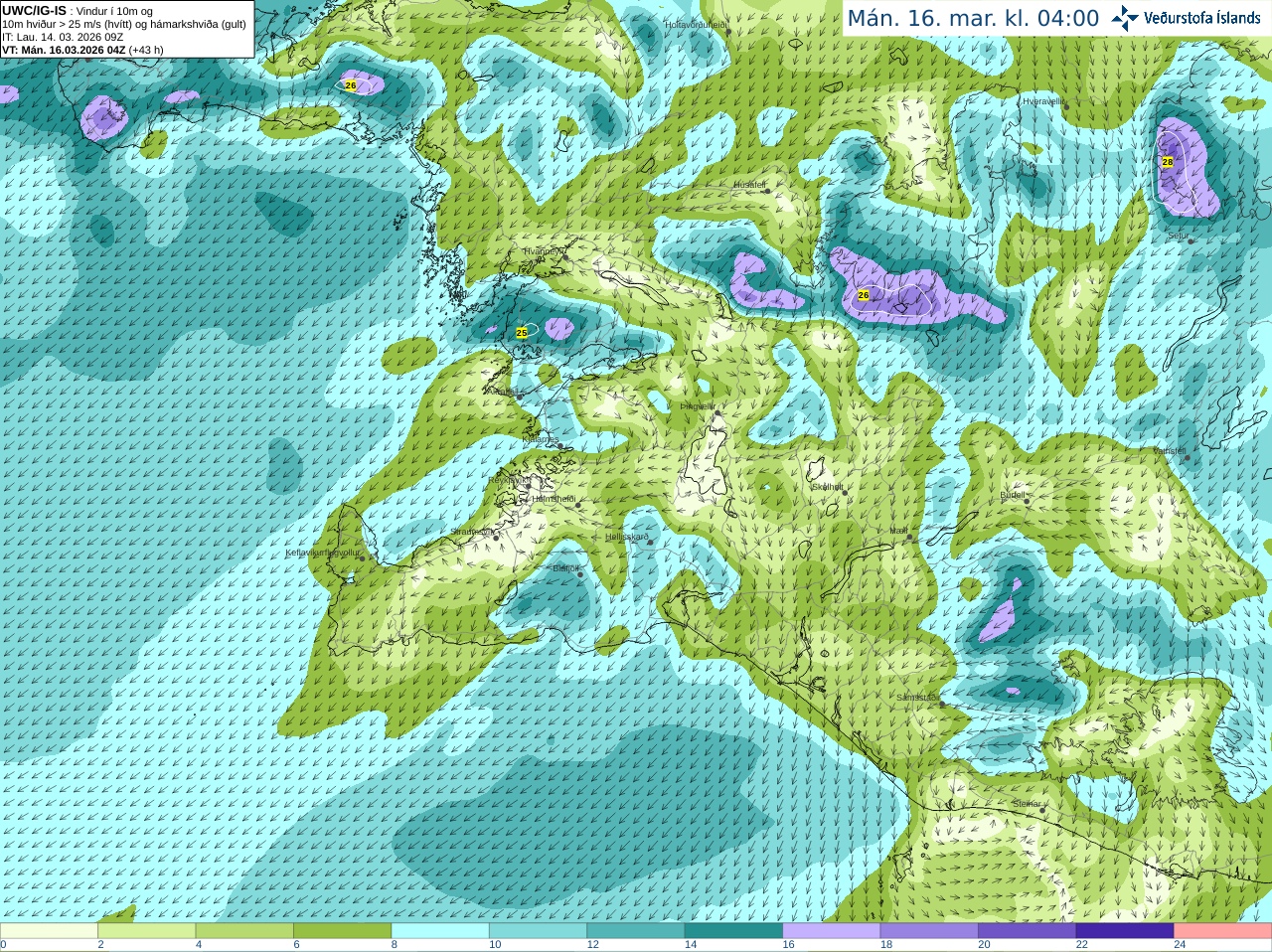Select the 2–4 m/s light green legend swatch

pos(146,931)
